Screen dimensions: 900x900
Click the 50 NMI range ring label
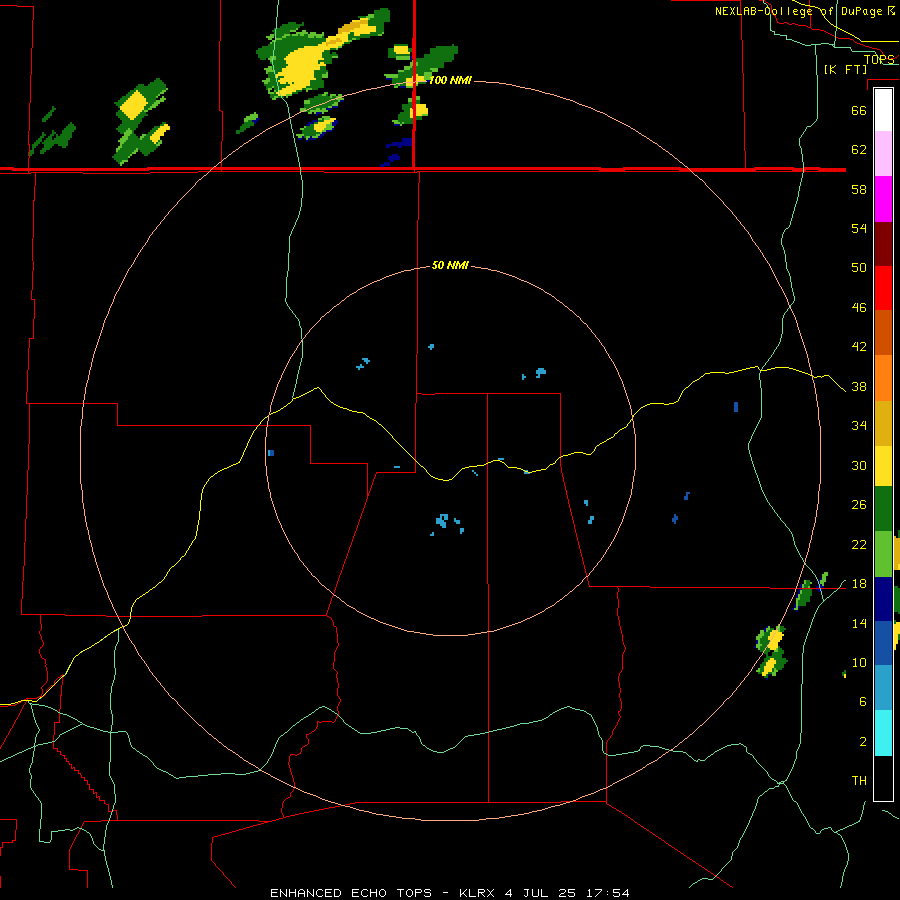tap(450, 265)
